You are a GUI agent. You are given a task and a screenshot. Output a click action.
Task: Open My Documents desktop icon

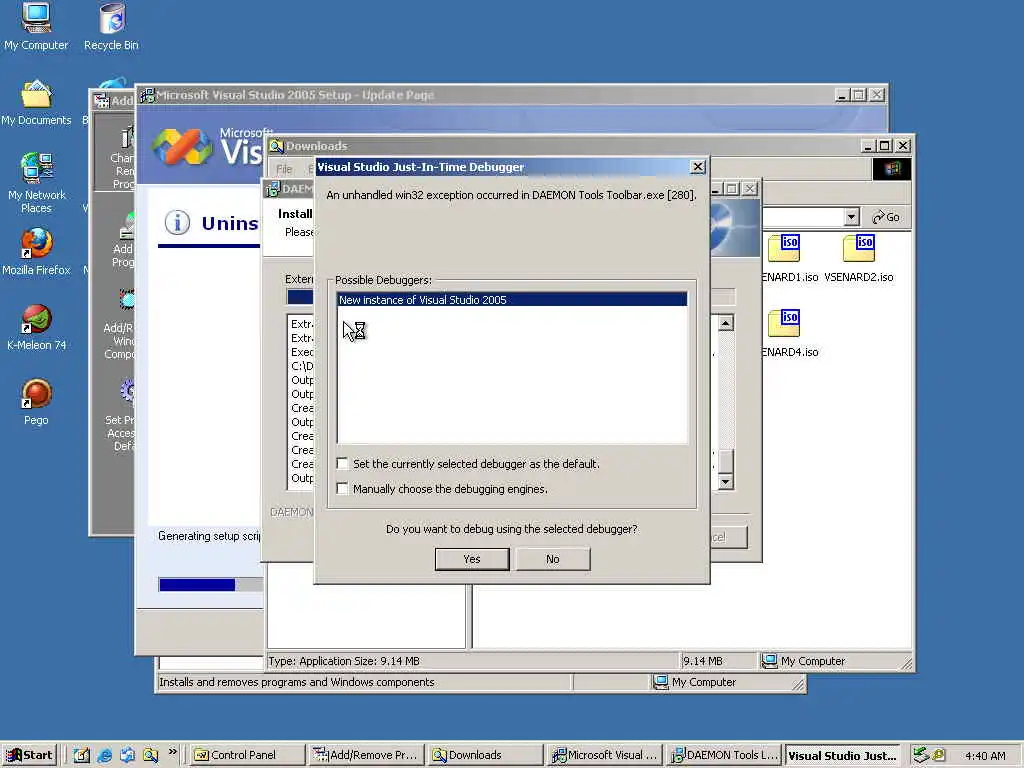pyautogui.click(x=36, y=103)
